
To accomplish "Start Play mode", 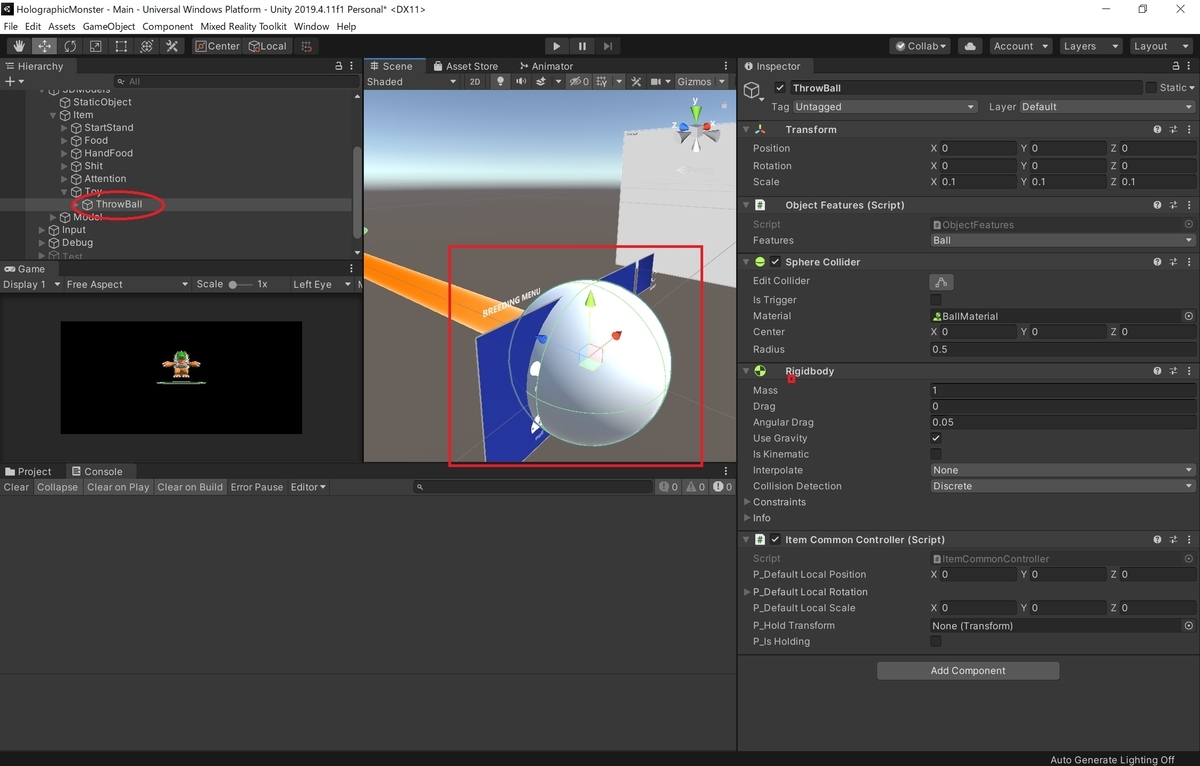I will 557,46.
